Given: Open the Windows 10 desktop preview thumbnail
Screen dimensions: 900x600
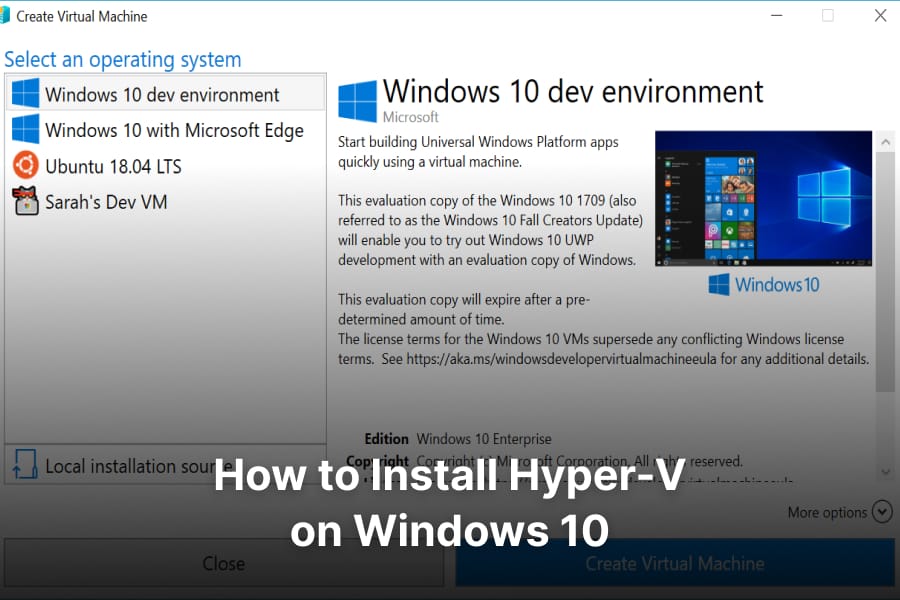Looking at the screenshot, I should point(763,198).
